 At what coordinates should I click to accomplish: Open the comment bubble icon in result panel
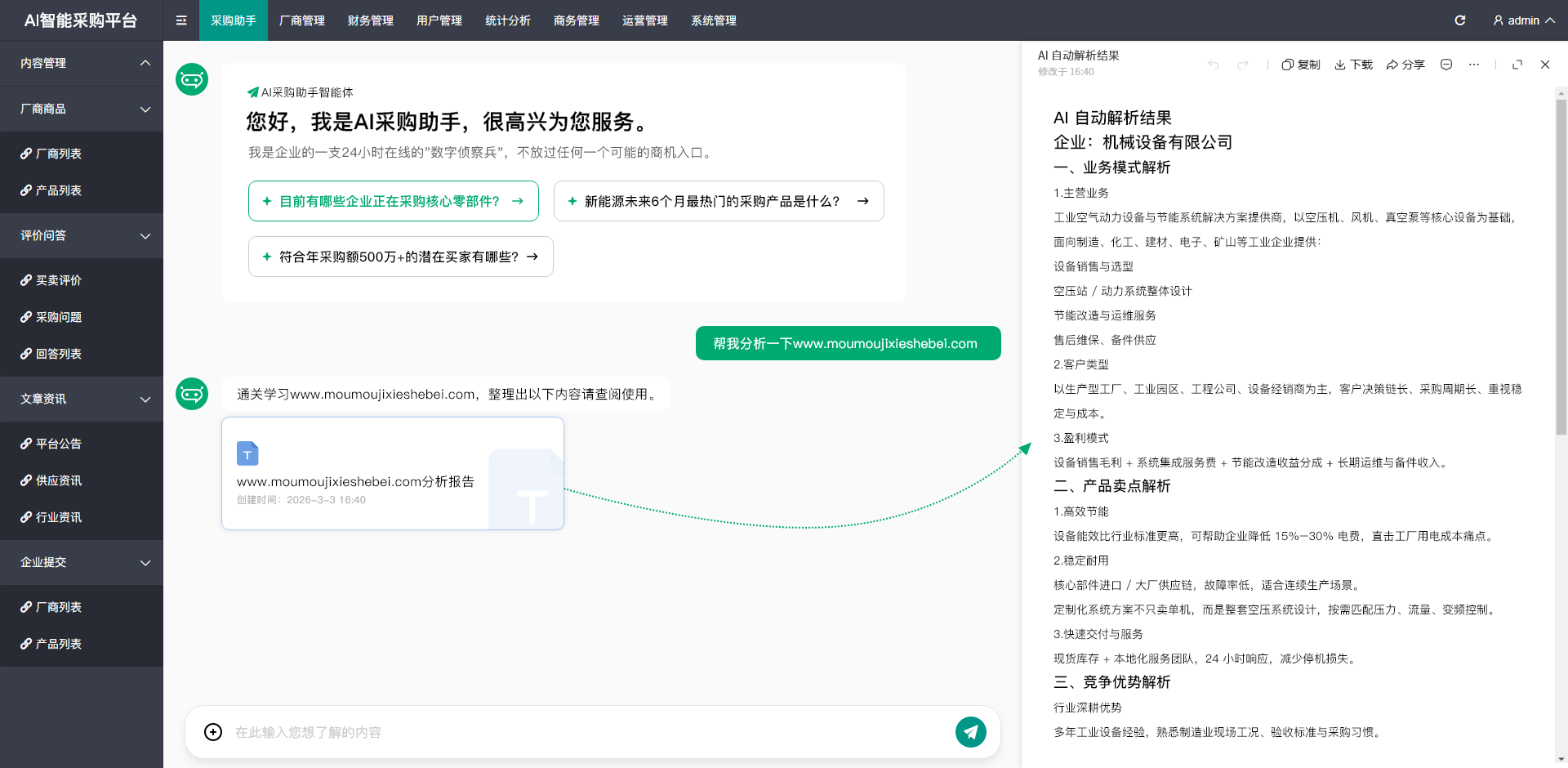pos(1446,65)
